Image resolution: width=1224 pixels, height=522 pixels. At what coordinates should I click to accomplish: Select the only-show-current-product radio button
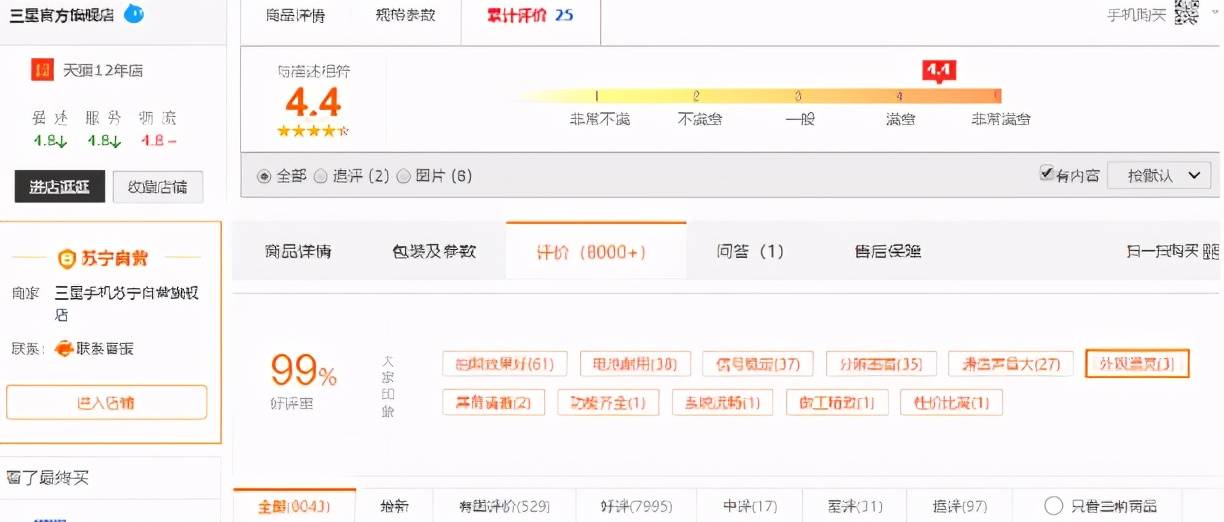tap(1053, 505)
